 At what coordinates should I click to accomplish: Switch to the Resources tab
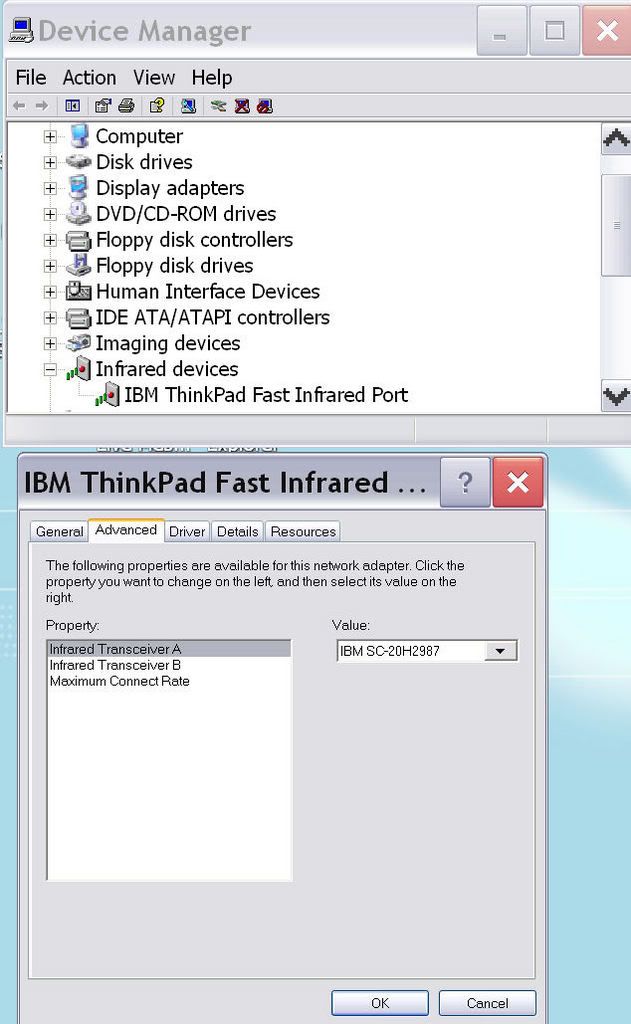point(304,531)
